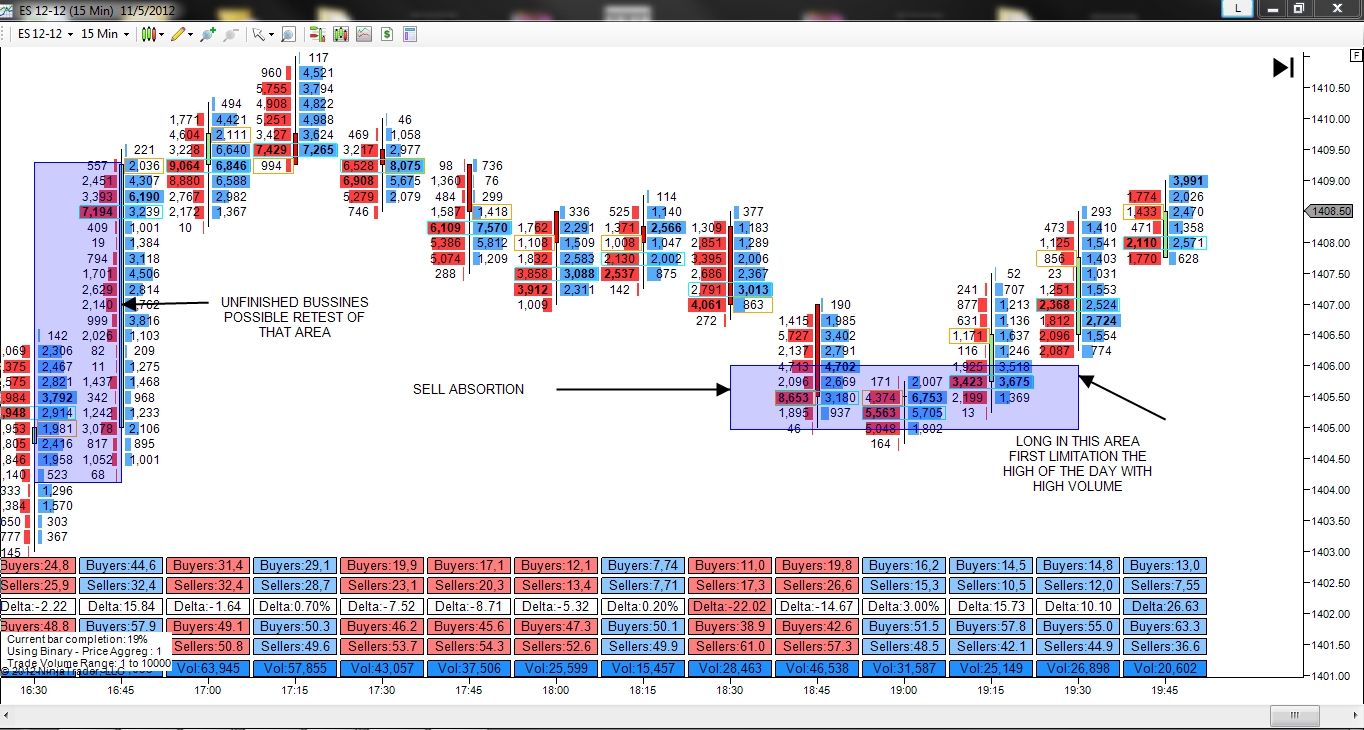Click the 1408.50 current price marker
This screenshot has width=1364, height=730.
1332,211
